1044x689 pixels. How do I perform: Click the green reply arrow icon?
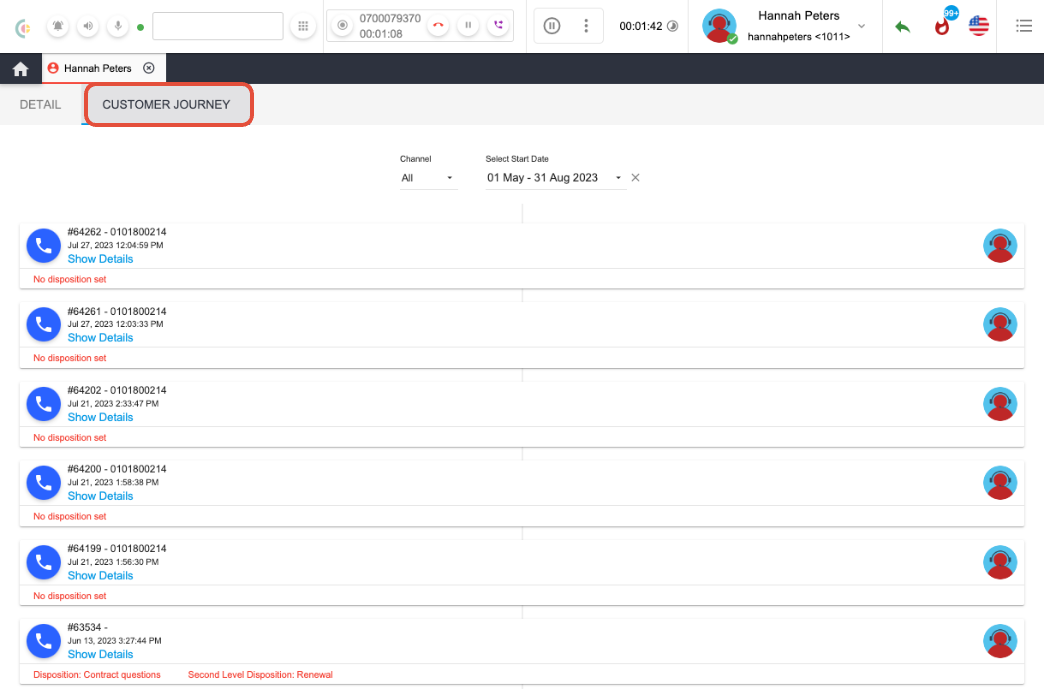[902, 27]
